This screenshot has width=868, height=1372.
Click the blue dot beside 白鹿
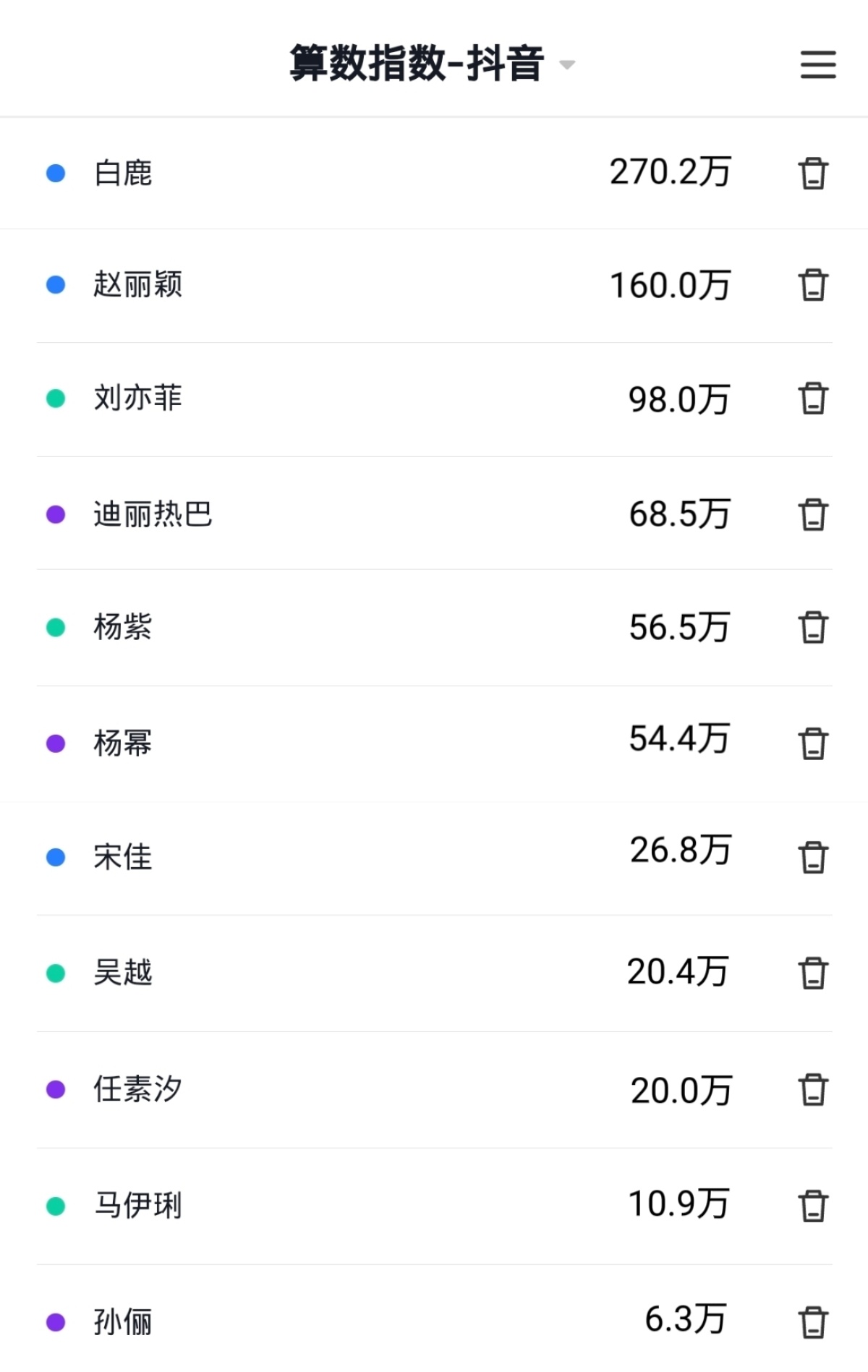click(x=56, y=174)
